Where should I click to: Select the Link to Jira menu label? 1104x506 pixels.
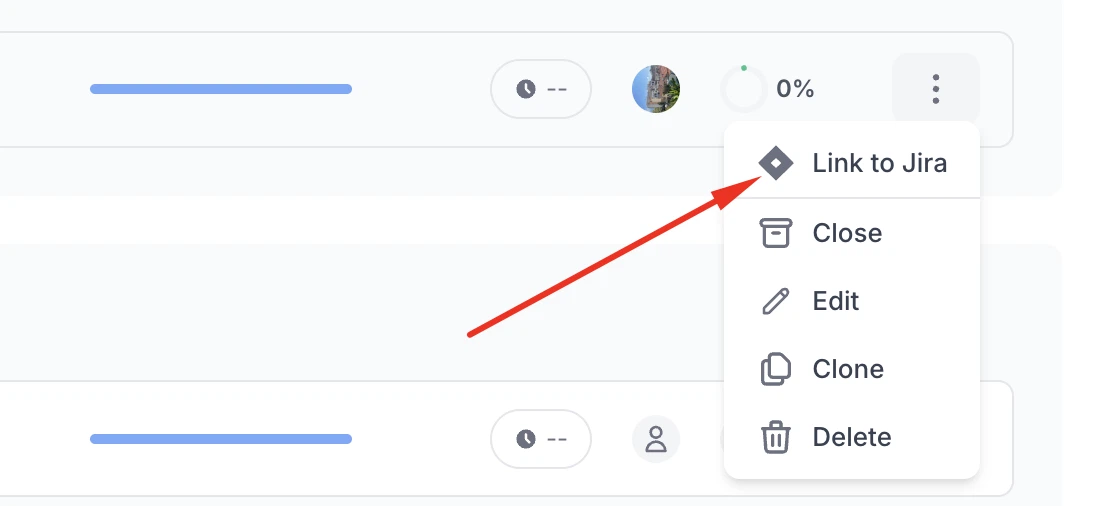pos(880,163)
